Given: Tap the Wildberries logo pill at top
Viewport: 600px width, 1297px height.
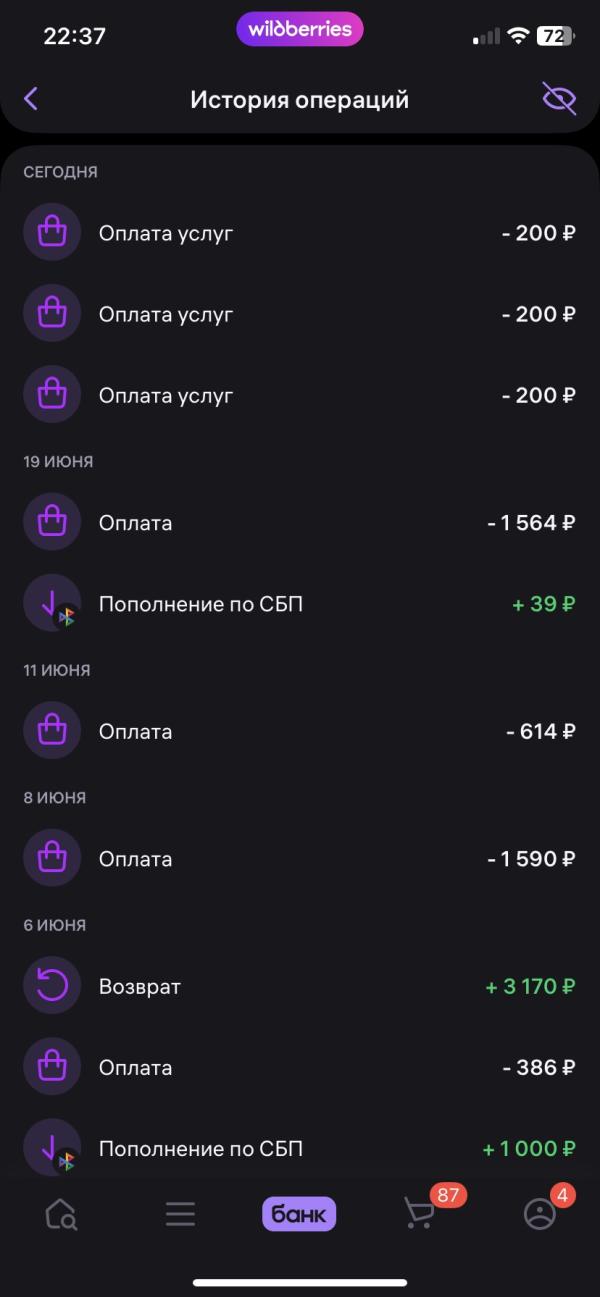Looking at the screenshot, I should (x=300, y=29).
